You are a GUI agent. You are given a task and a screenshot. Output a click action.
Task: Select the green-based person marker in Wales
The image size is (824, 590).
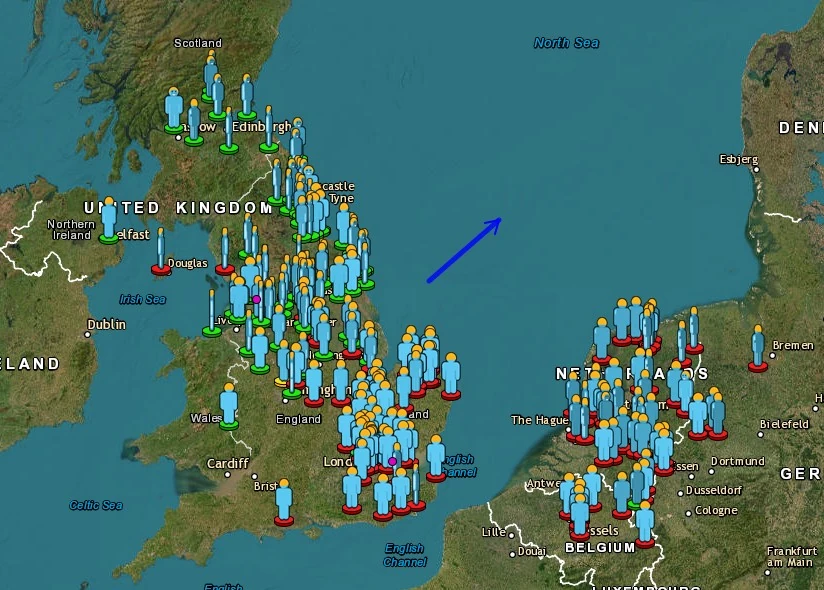229,407
